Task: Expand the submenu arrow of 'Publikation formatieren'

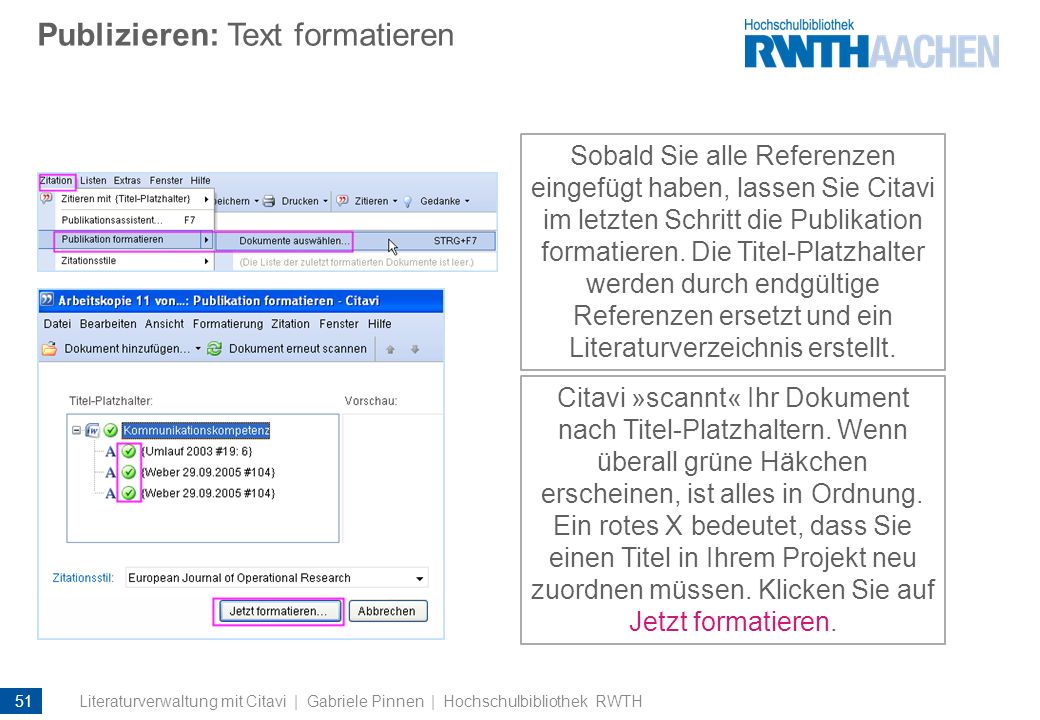Action: 206,239
